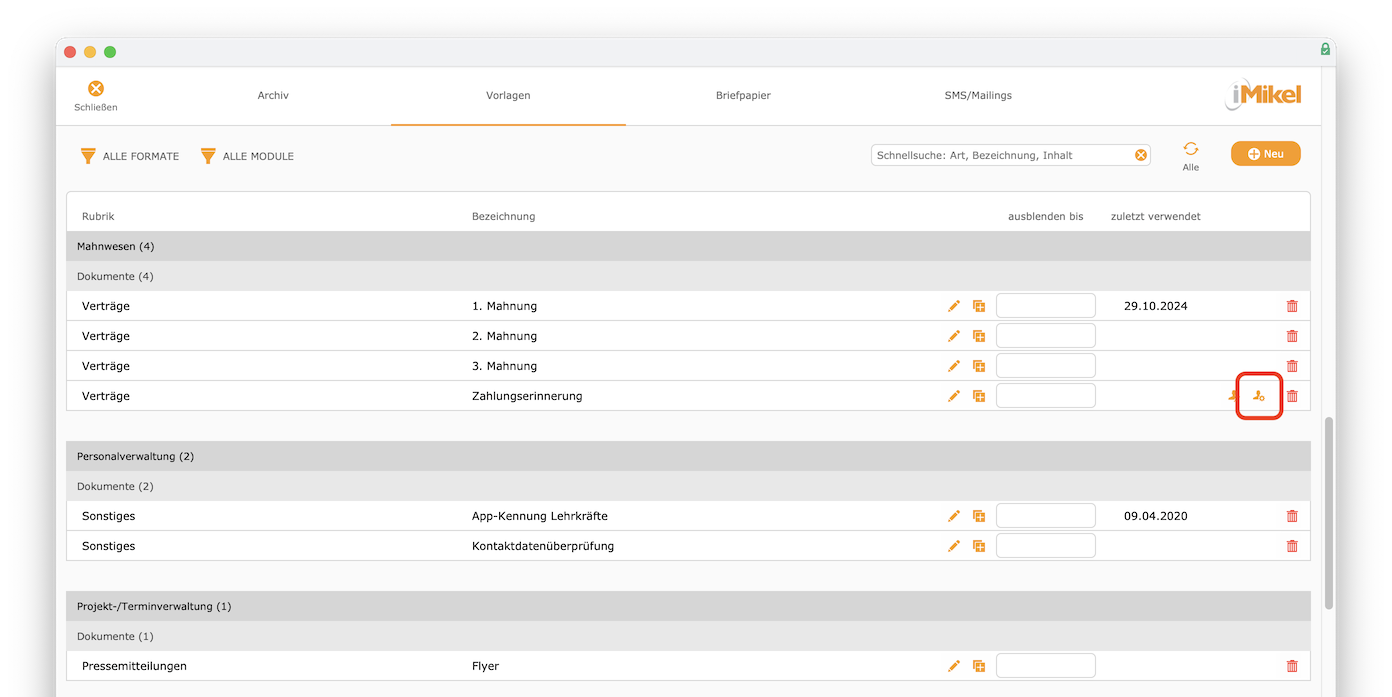Click the Rubrik column header

[x=98, y=216]
